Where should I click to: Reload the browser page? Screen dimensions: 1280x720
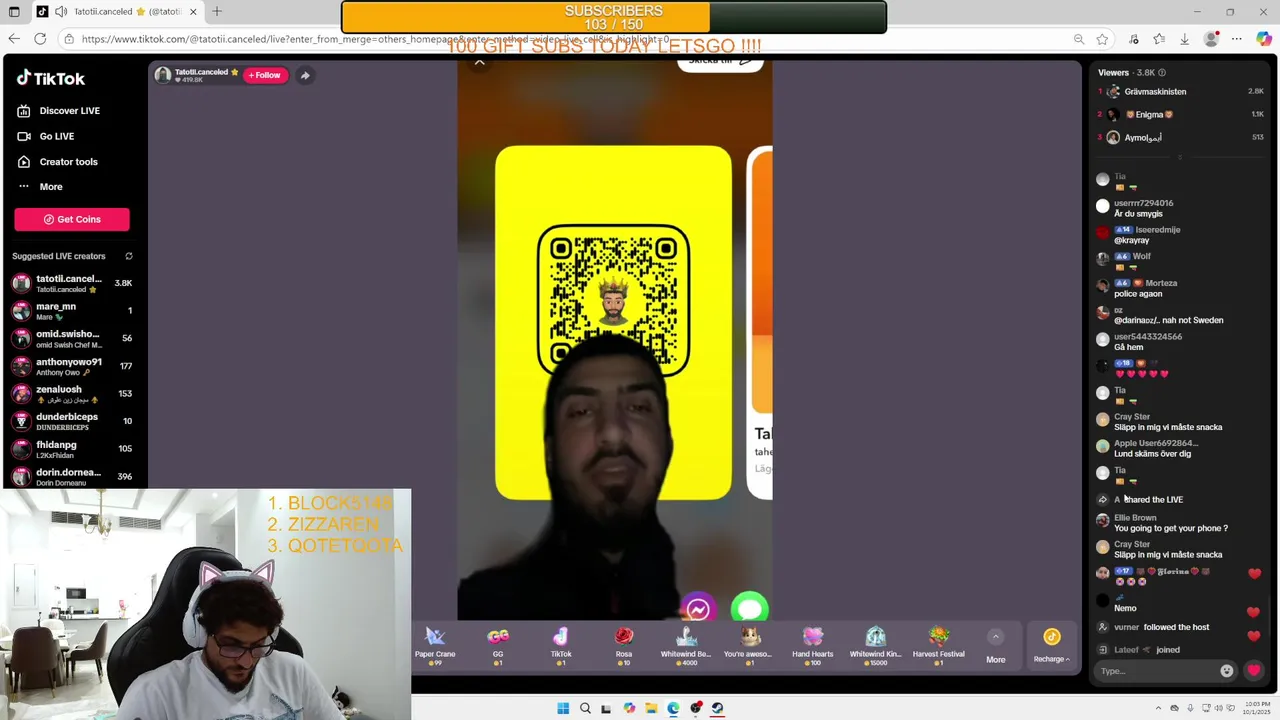click(40, 39)
